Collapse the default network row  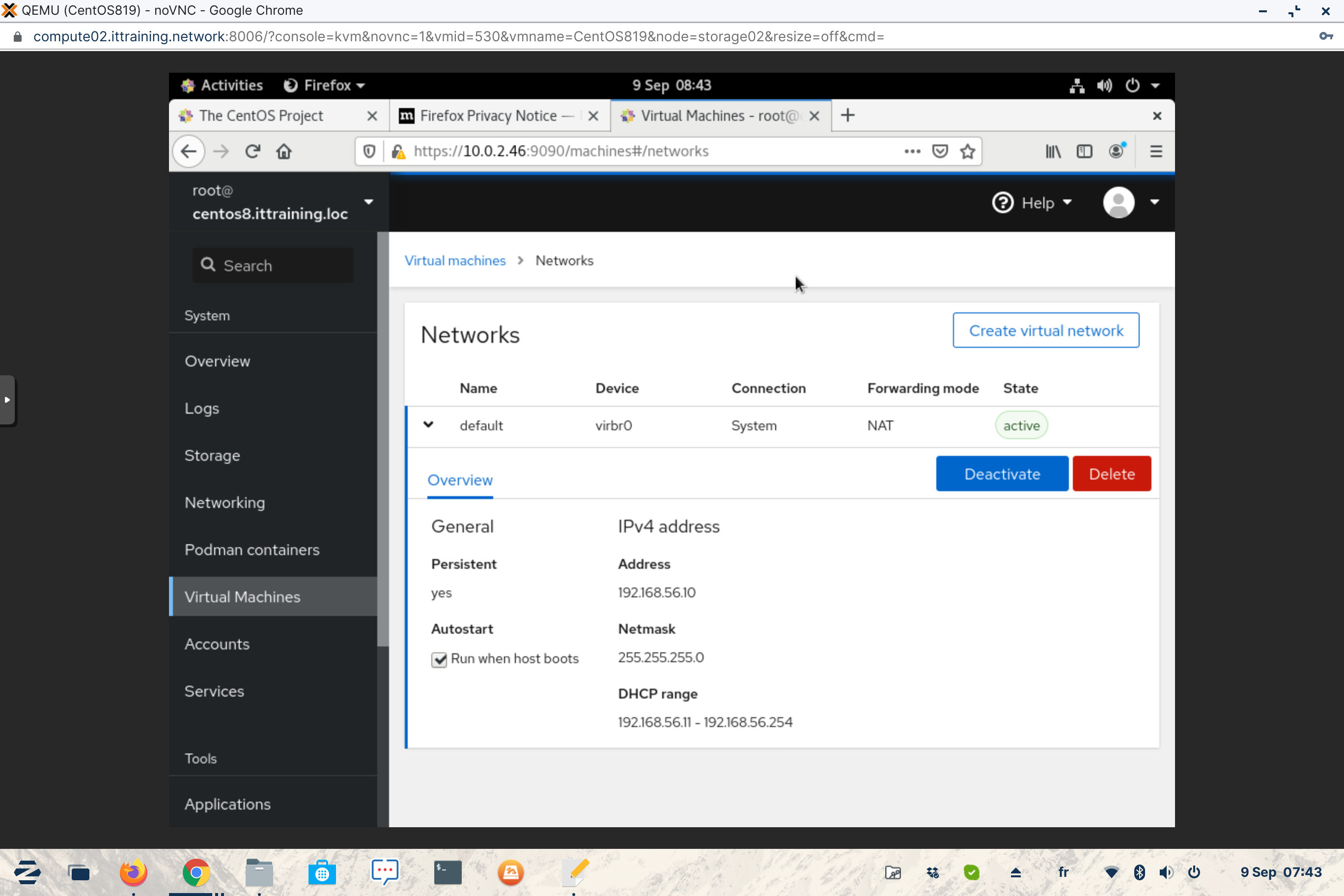click(428, 425)
